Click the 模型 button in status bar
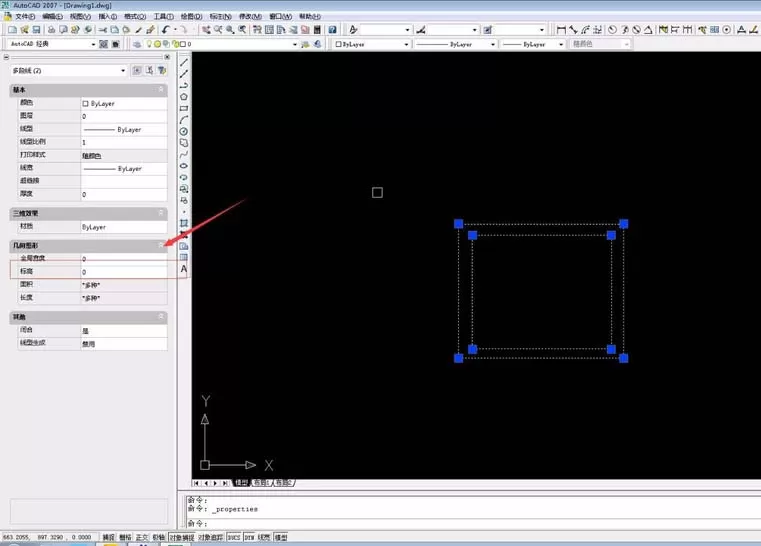 click(281, 537)
